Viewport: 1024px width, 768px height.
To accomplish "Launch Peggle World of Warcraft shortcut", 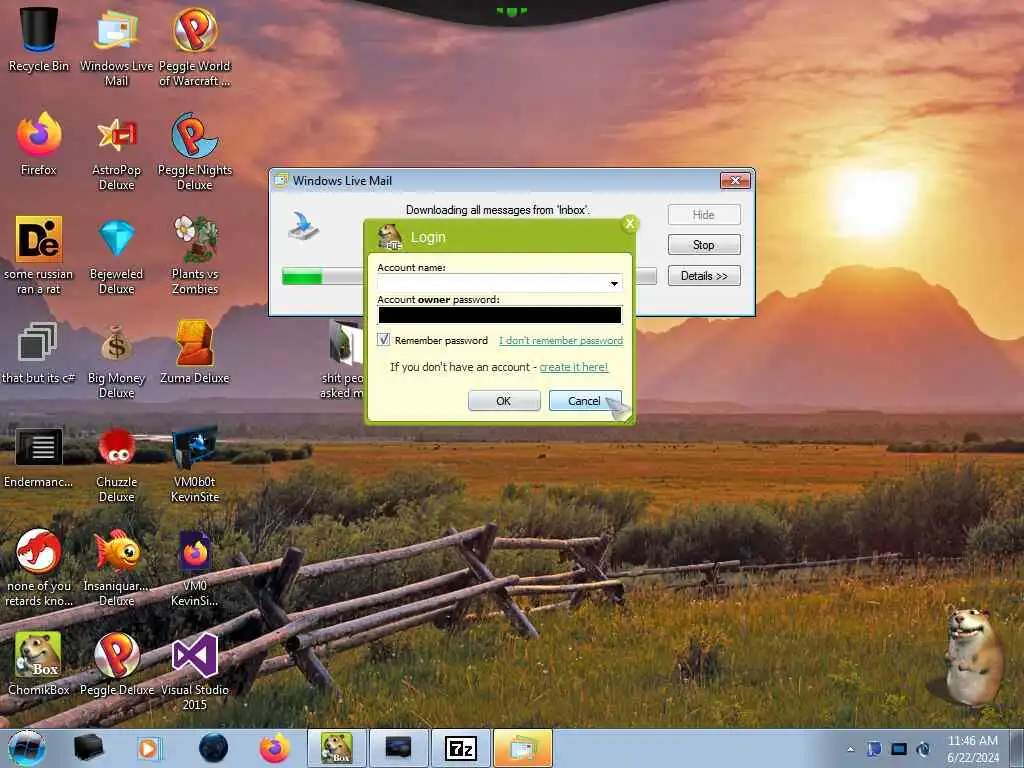I will [195, 47].
